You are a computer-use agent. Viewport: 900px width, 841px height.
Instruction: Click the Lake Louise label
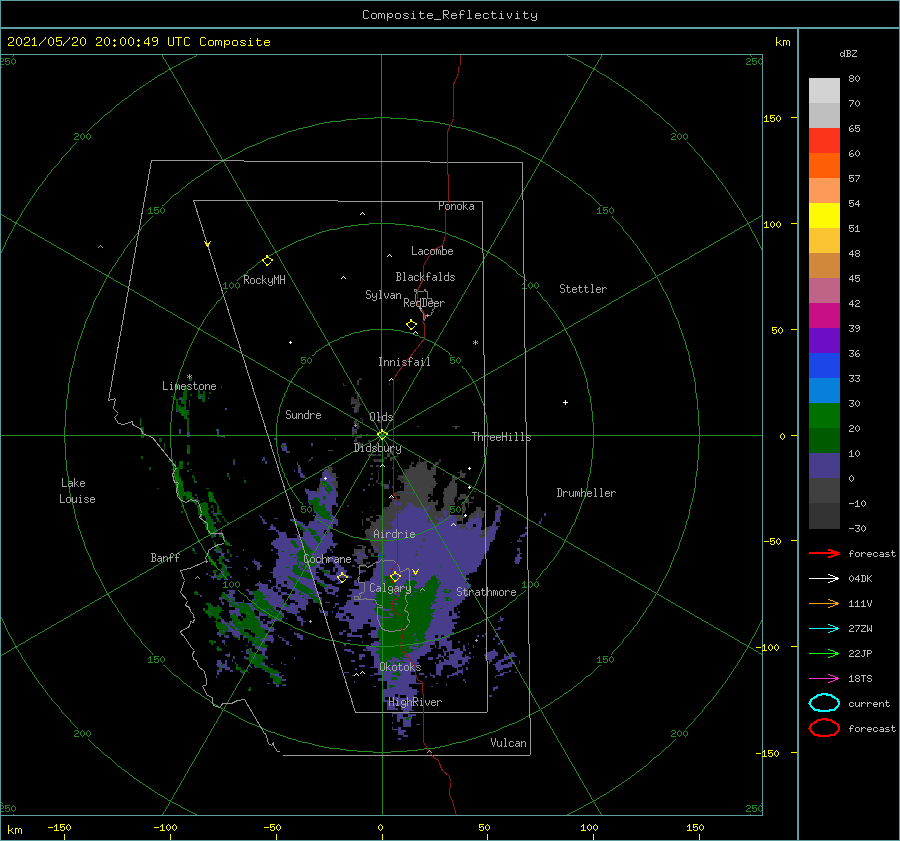click(77, 491)
